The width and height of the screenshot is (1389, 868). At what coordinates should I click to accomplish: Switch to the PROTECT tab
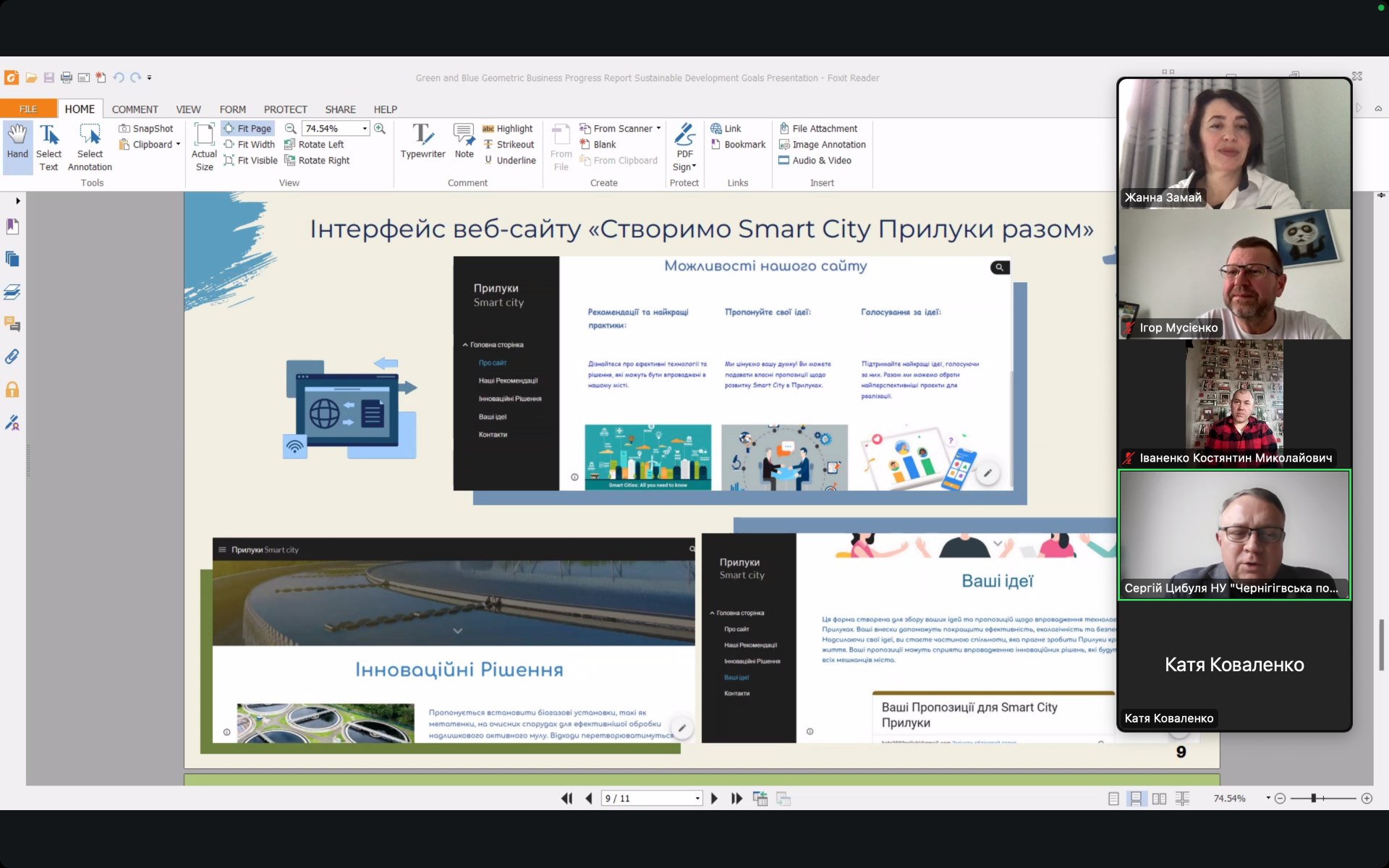[285, 109]
